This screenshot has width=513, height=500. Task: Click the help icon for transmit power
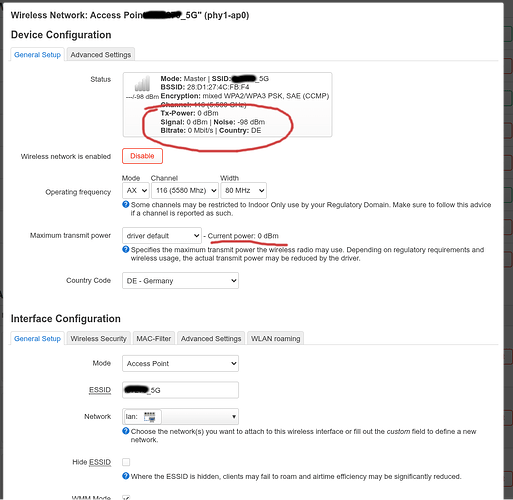(126, 249)
